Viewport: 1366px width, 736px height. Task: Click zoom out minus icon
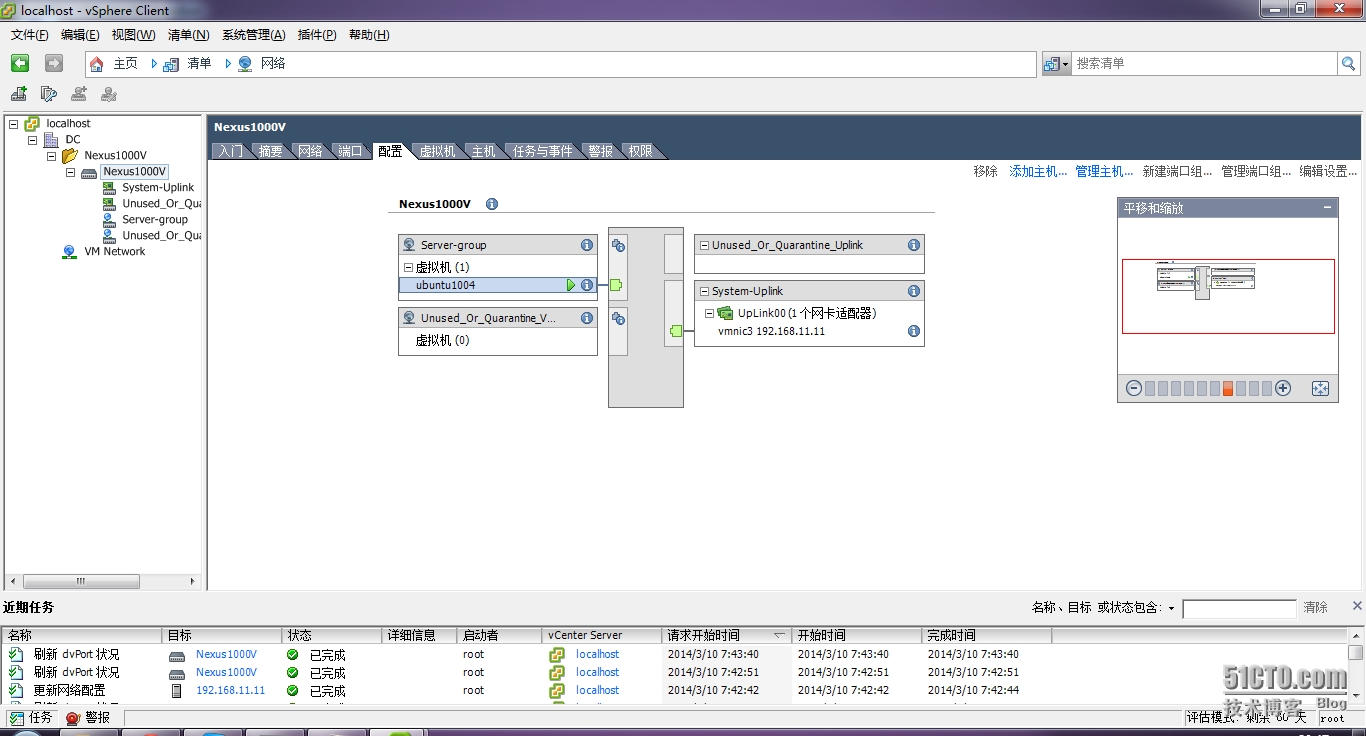pos(1134,388)
